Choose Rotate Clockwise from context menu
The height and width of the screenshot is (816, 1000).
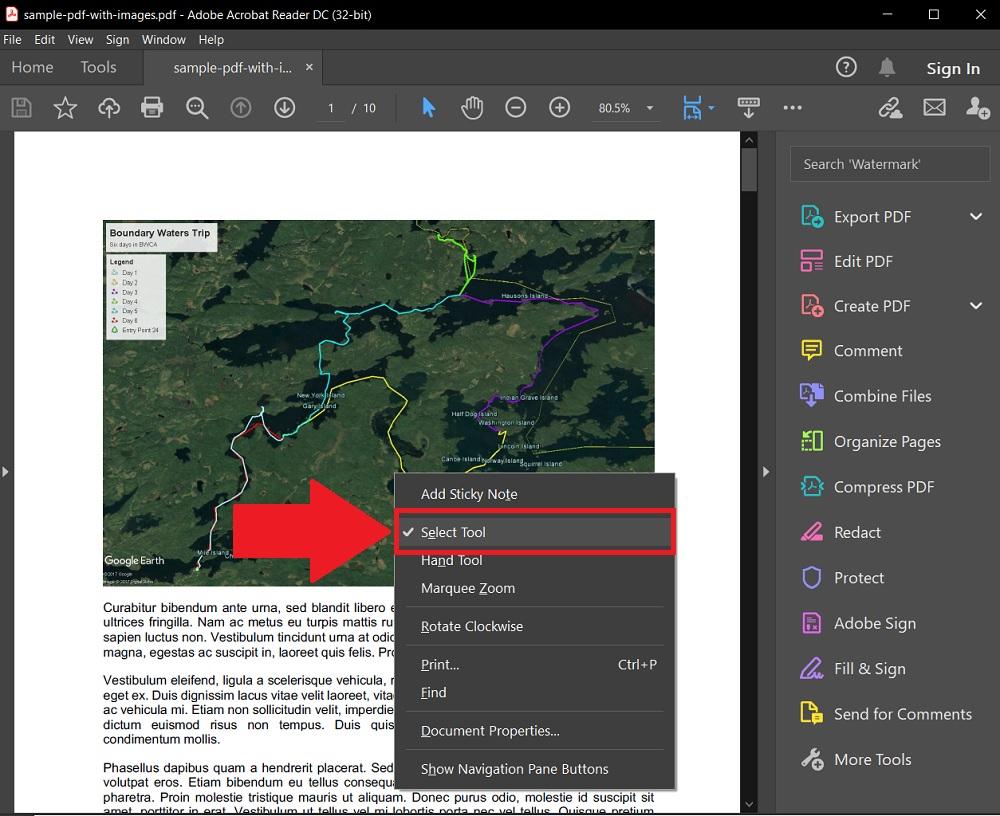tap(534, 627)
